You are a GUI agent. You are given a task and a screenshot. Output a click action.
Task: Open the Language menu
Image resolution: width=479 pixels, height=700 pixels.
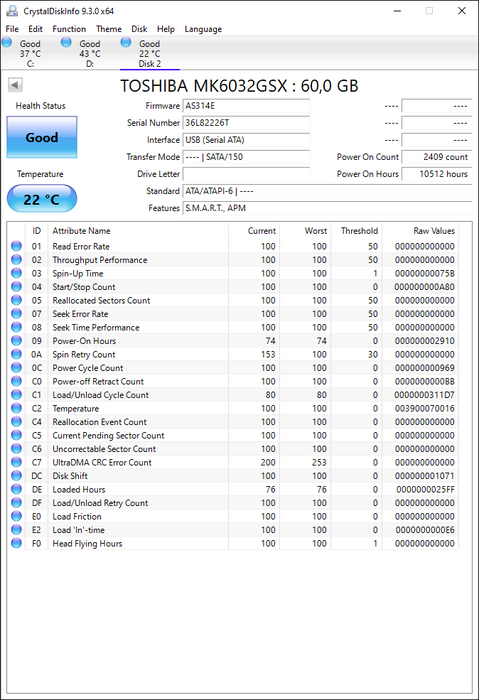click(x=203, y=29)
